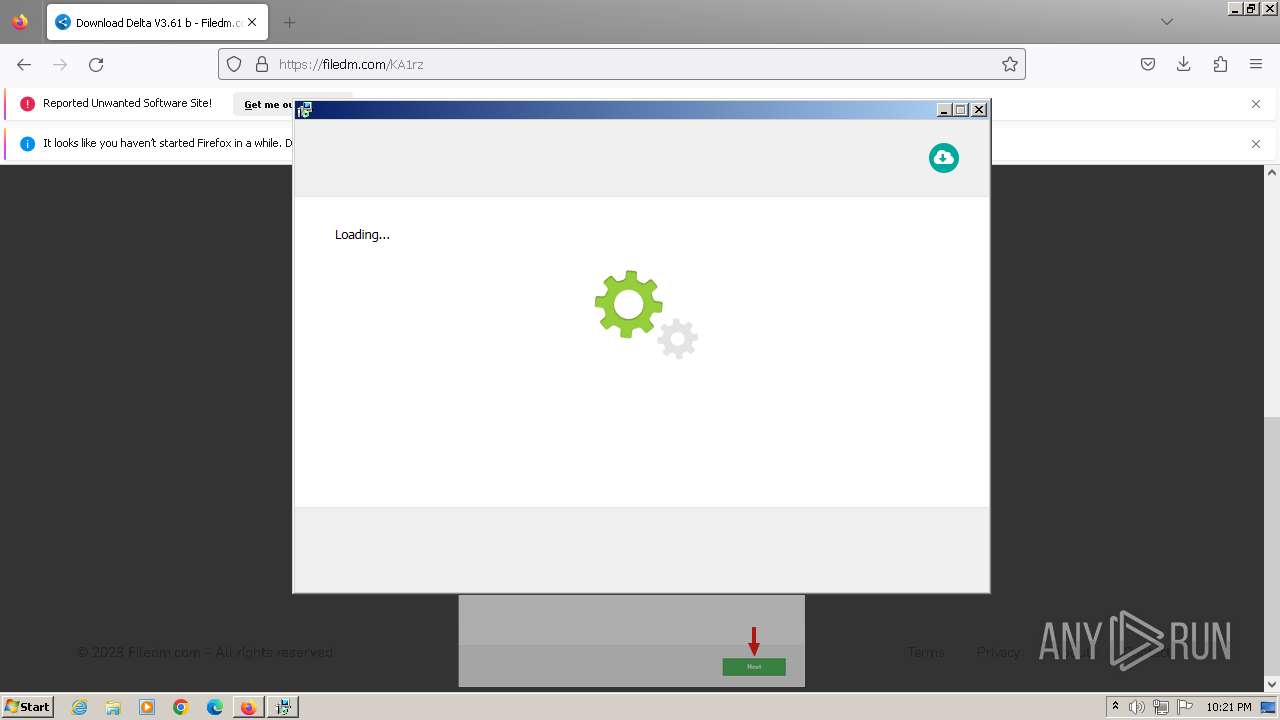Dismiss the Unwanted Software Site warning
The image size is (1280, 720).
[1256, 104]
